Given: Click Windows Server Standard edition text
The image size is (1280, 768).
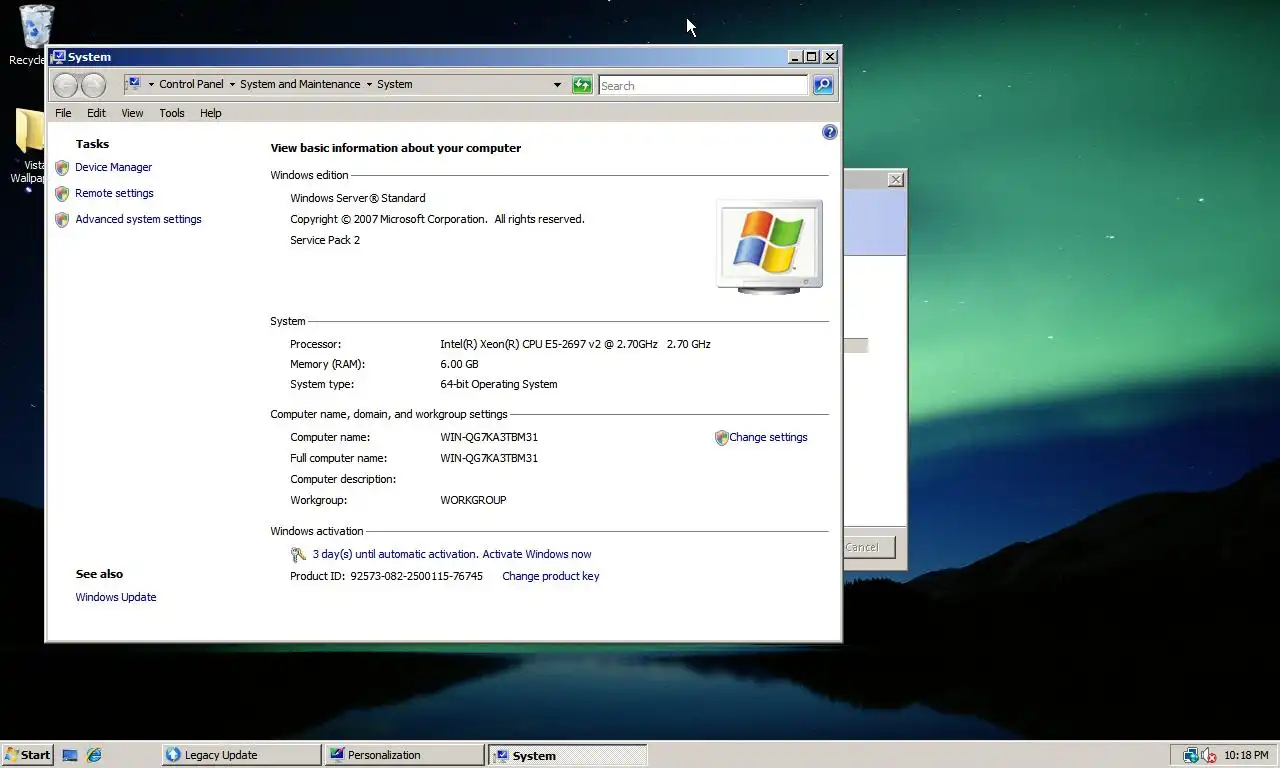Looking at the screenshot, I should [358, 198].
